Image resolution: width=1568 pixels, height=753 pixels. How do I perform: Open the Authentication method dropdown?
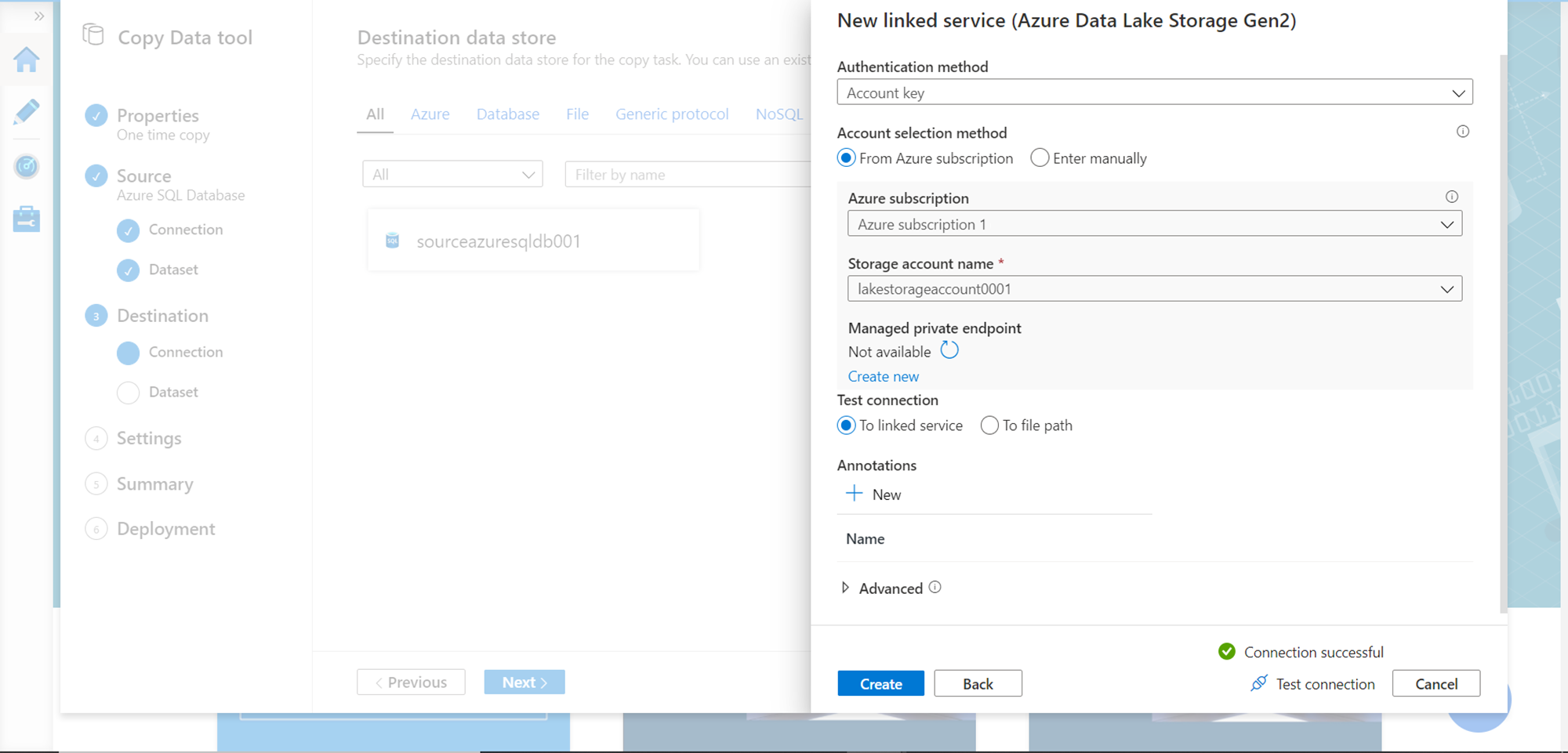point(1154,92)
